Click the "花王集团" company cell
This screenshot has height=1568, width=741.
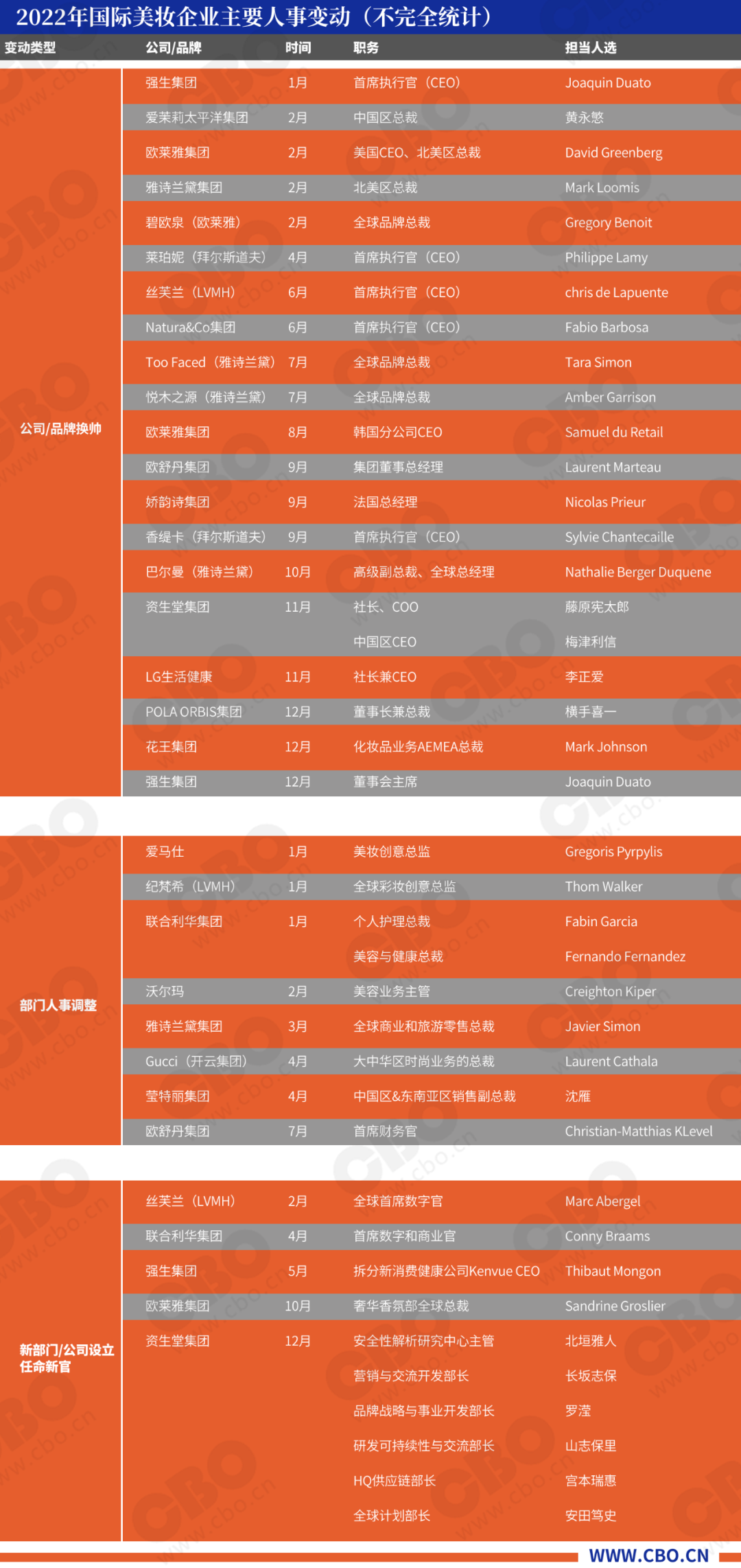172,747
